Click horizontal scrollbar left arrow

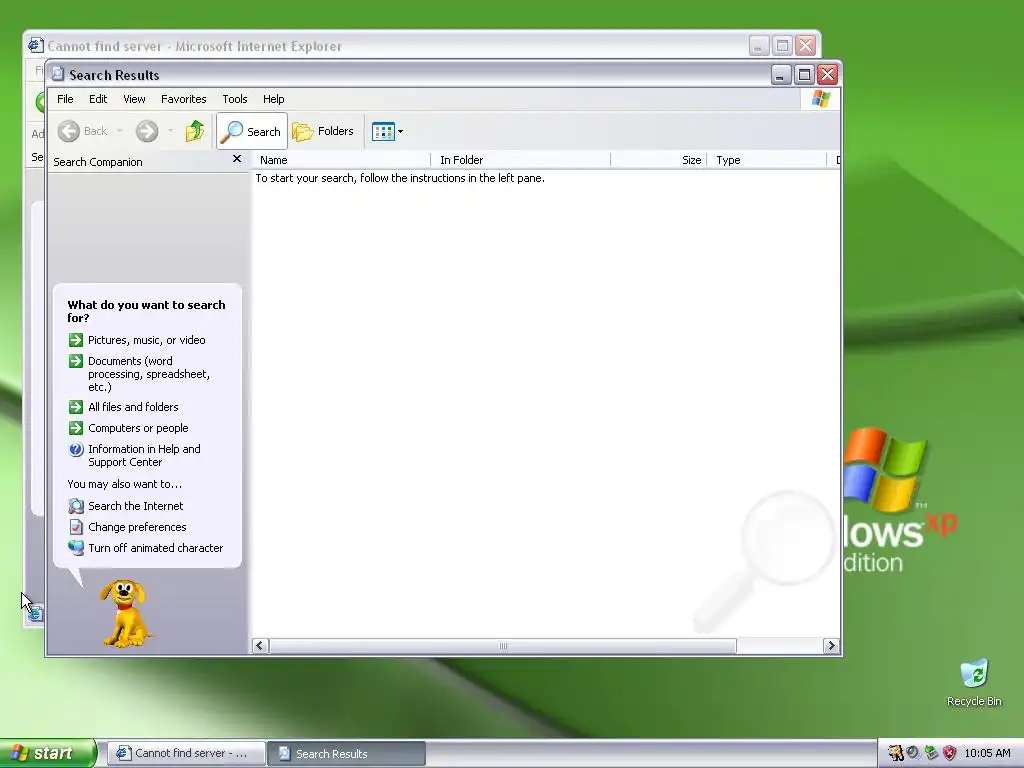259,646
